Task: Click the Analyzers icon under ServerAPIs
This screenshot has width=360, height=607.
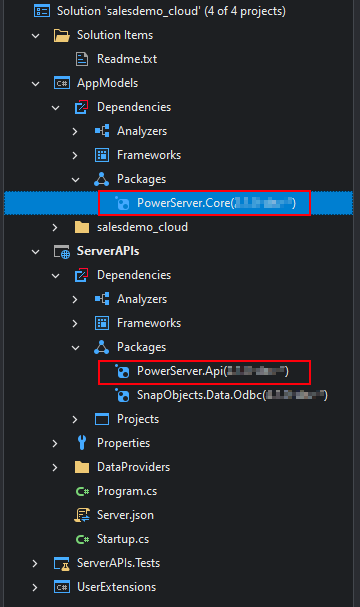Action: point(102,299)
